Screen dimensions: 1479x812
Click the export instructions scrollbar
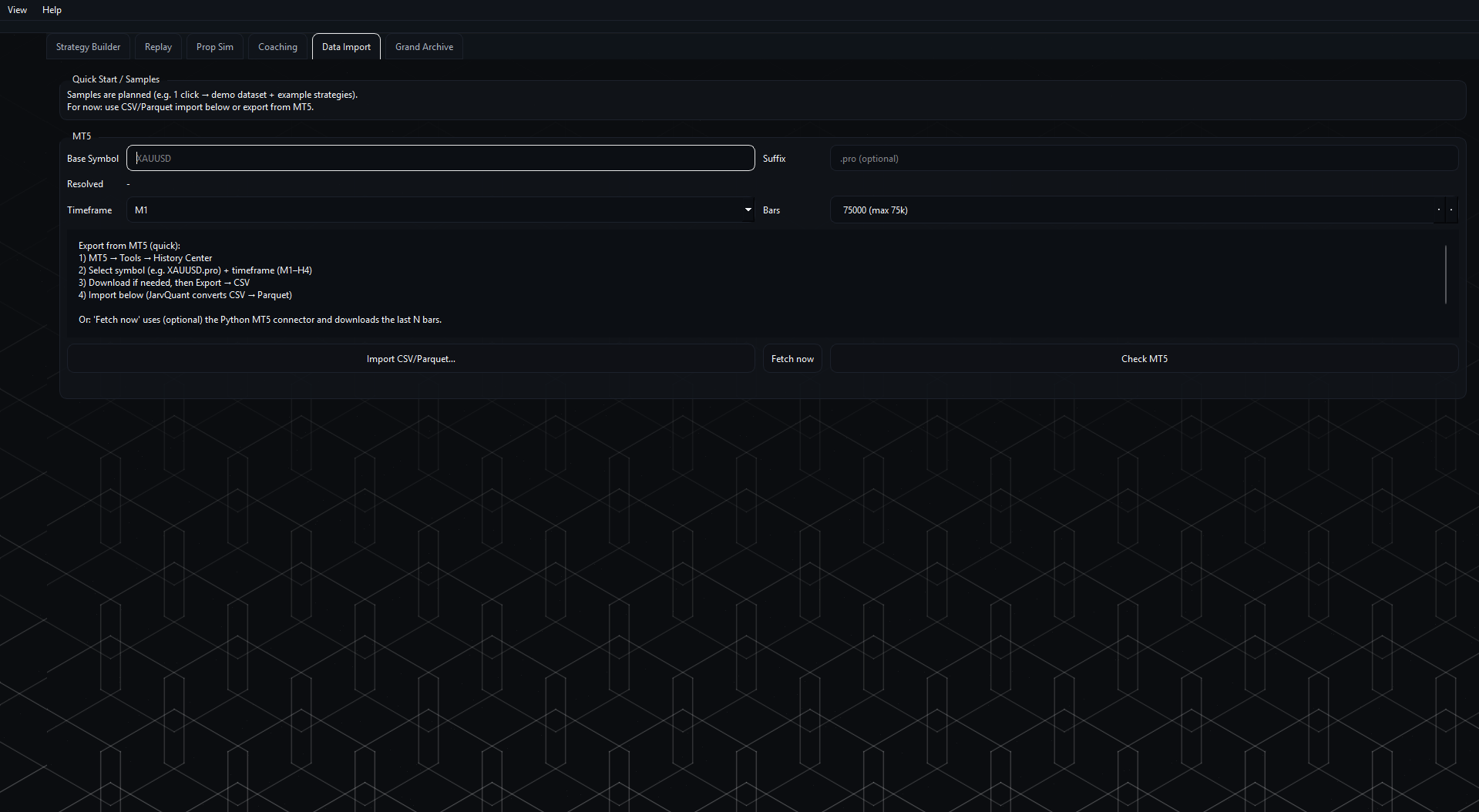[x=1446, y=274]
